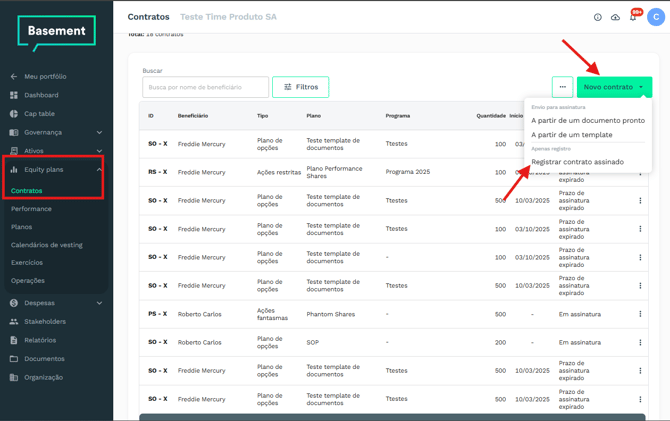The height and width of the screenshot is (421, 670).
Task: Click quantity '200' cell
Action: (x=500, y=342)
